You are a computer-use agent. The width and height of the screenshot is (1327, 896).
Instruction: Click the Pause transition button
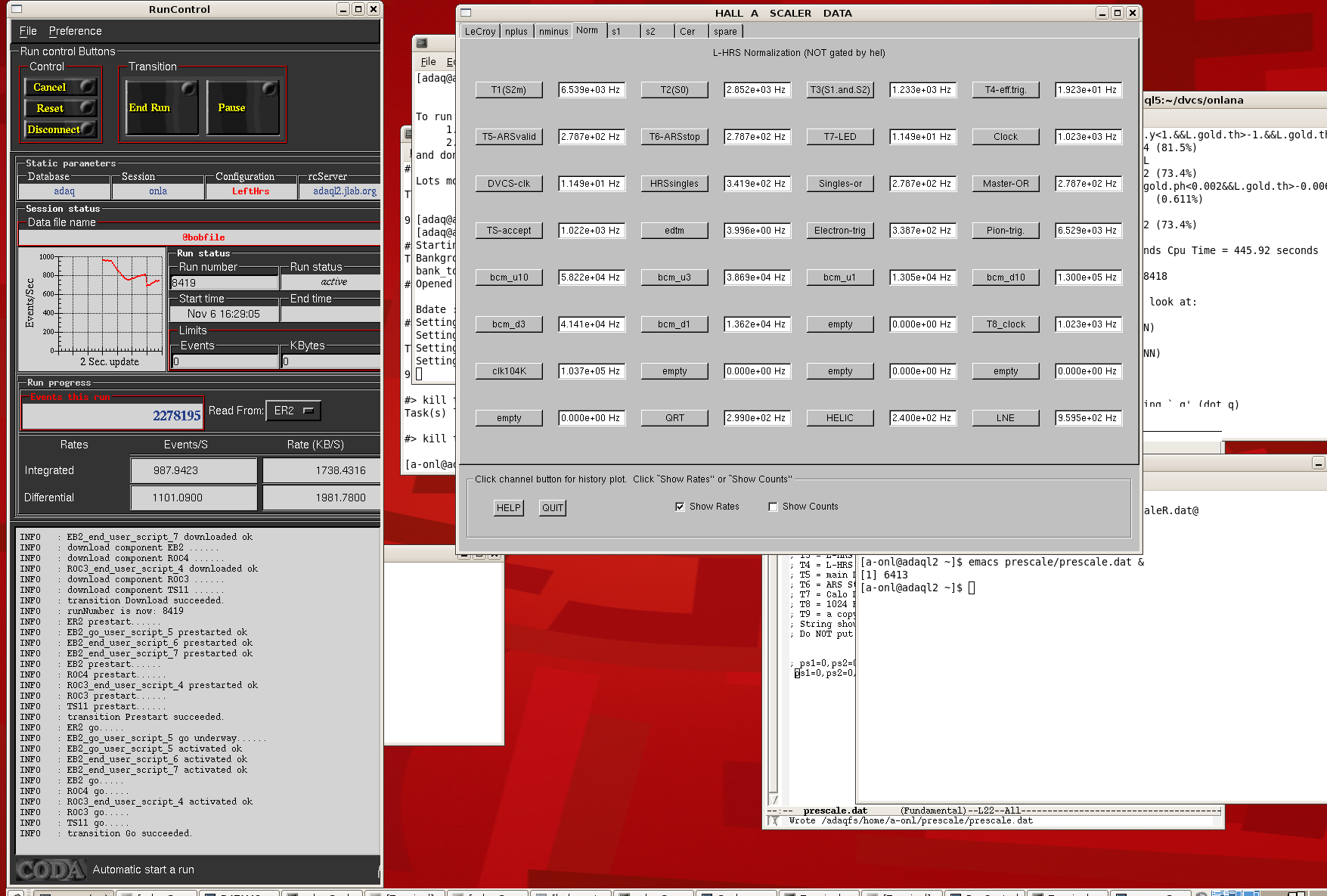click(x=243, y=107)
